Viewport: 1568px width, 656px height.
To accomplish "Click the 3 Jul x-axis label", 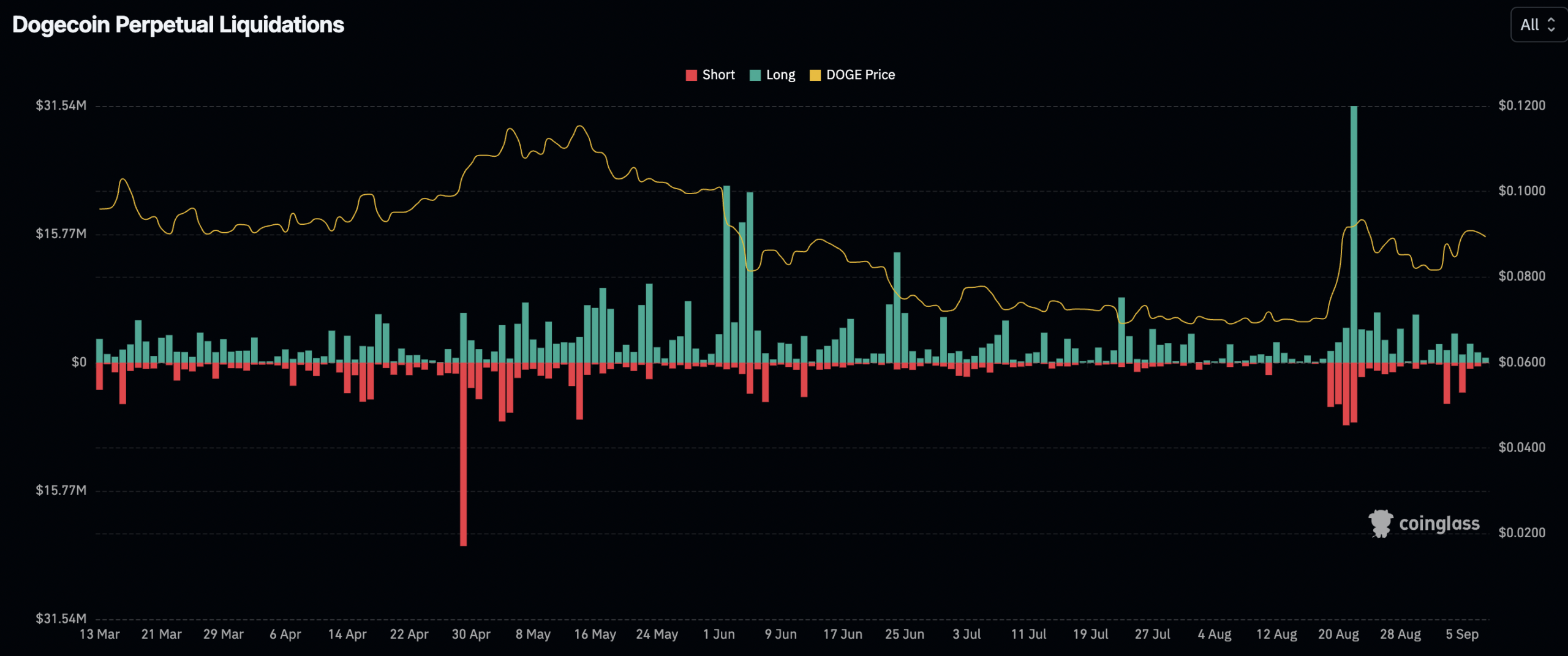I will coord(967,634).
